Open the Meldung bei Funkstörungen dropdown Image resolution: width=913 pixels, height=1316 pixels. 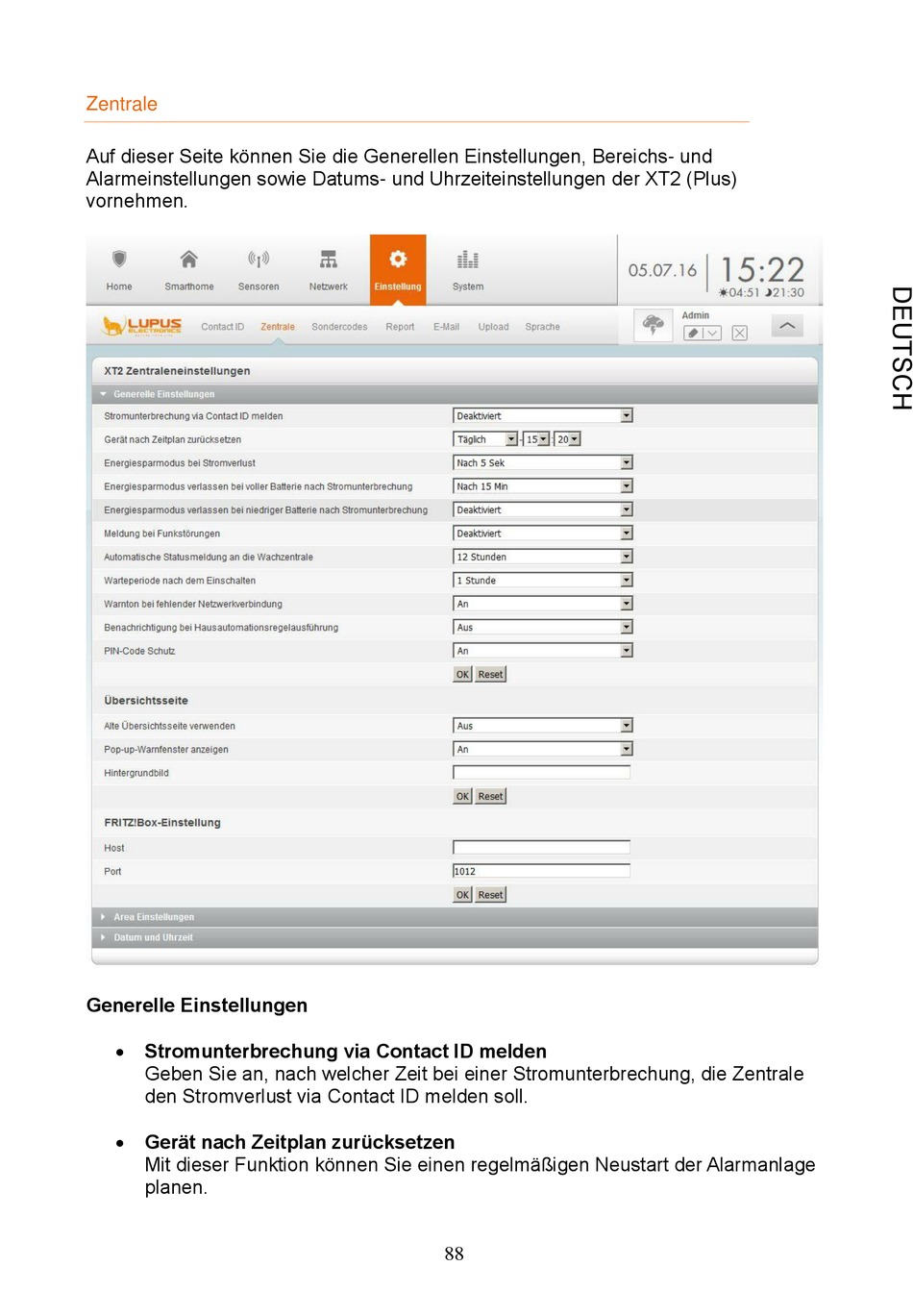coord(543,534)
